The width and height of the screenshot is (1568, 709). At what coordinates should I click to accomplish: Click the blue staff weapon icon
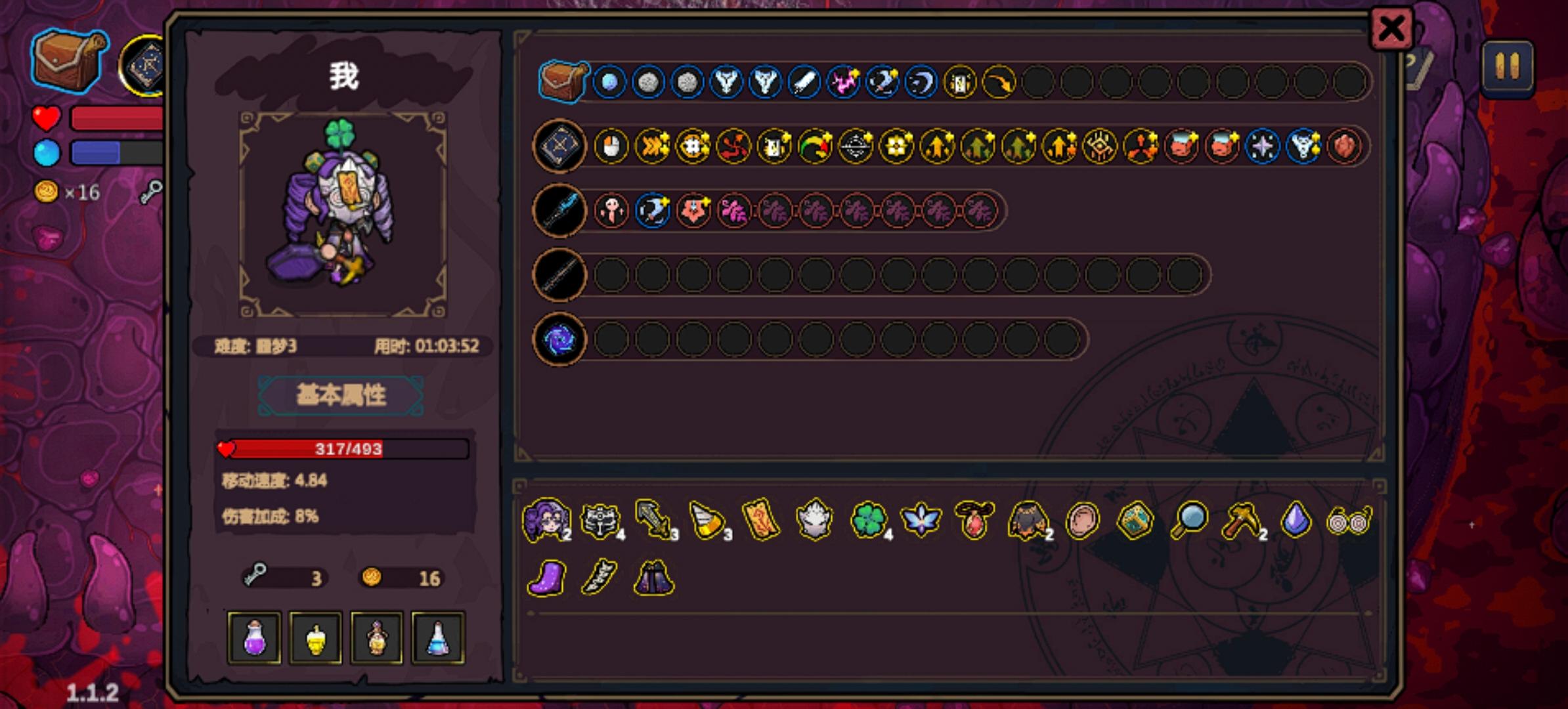[559, 210]
